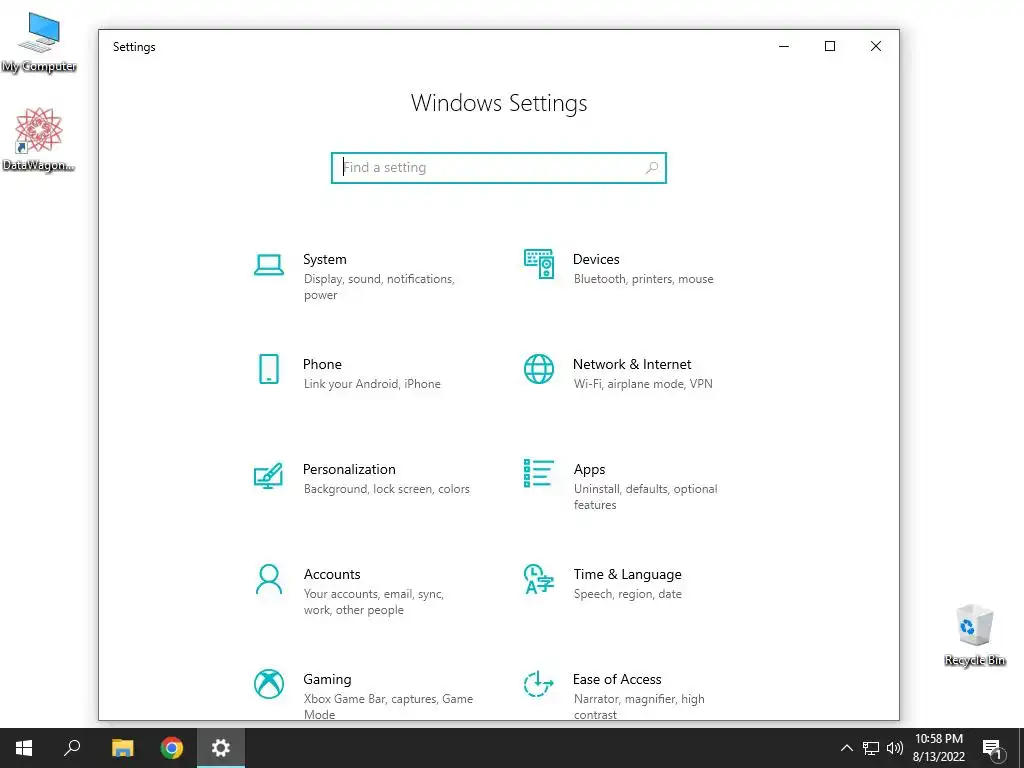
Task: Launch File Explorer from the taskbar
Action: coord(122,748)
